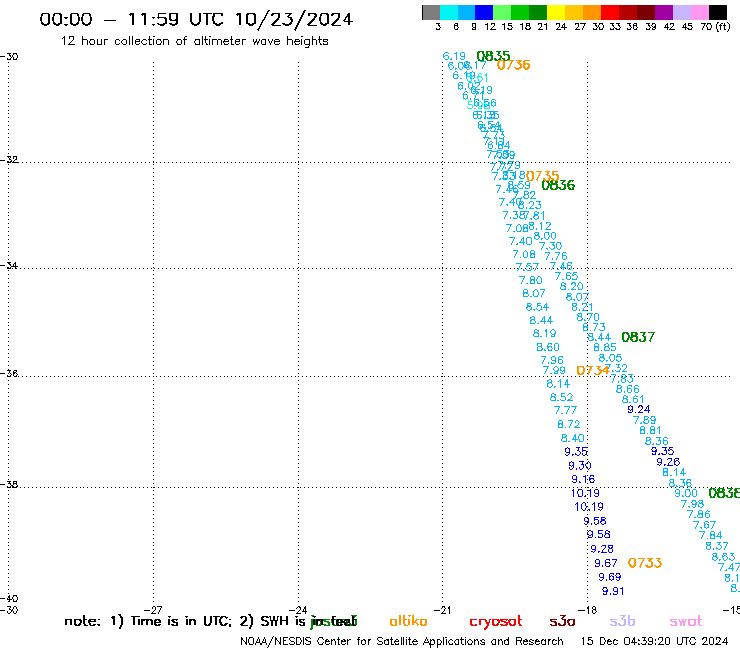Select the wave height value 9.26
Viewport: 740px width, 650px height.
tap(668, 462)
